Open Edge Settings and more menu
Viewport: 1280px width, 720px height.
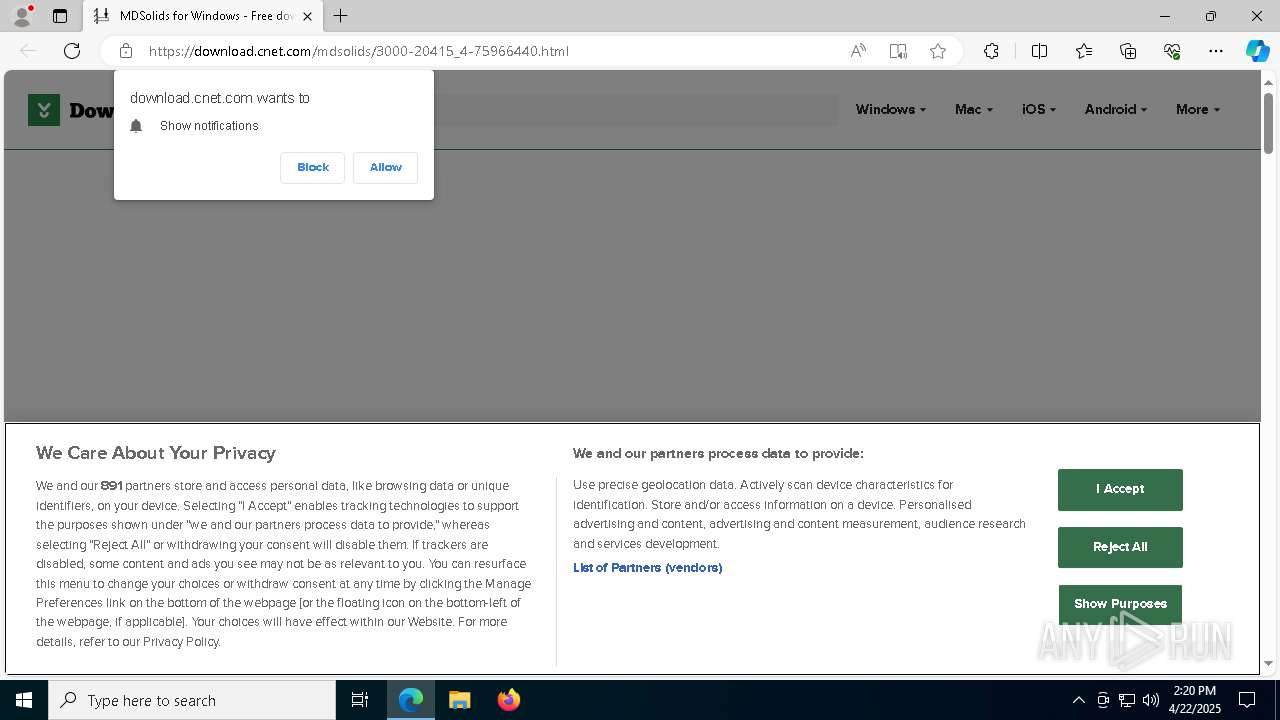(1216, 51)
